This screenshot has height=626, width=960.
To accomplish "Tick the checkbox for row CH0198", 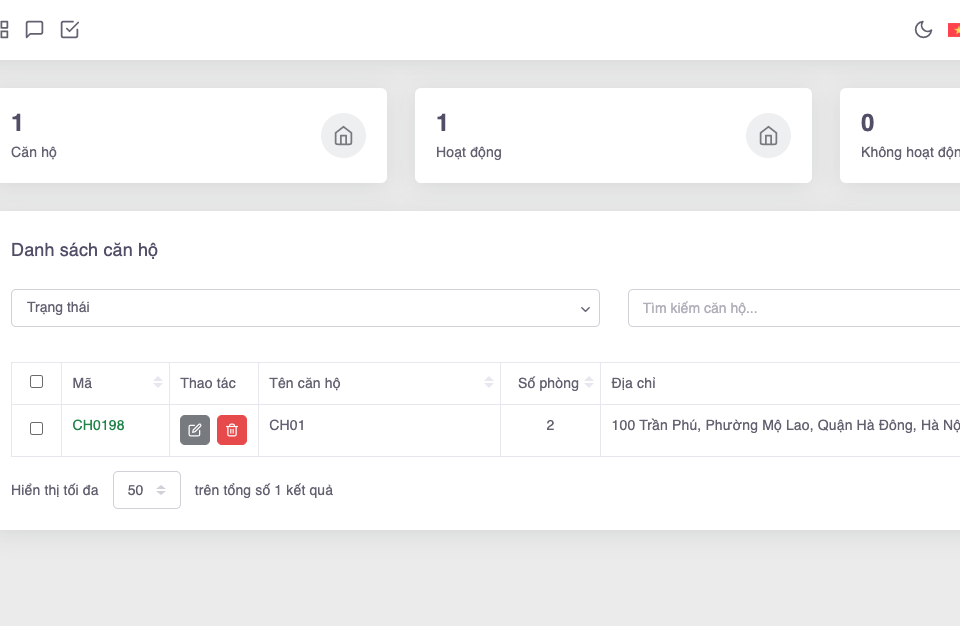I will click(x=37, y=428).
